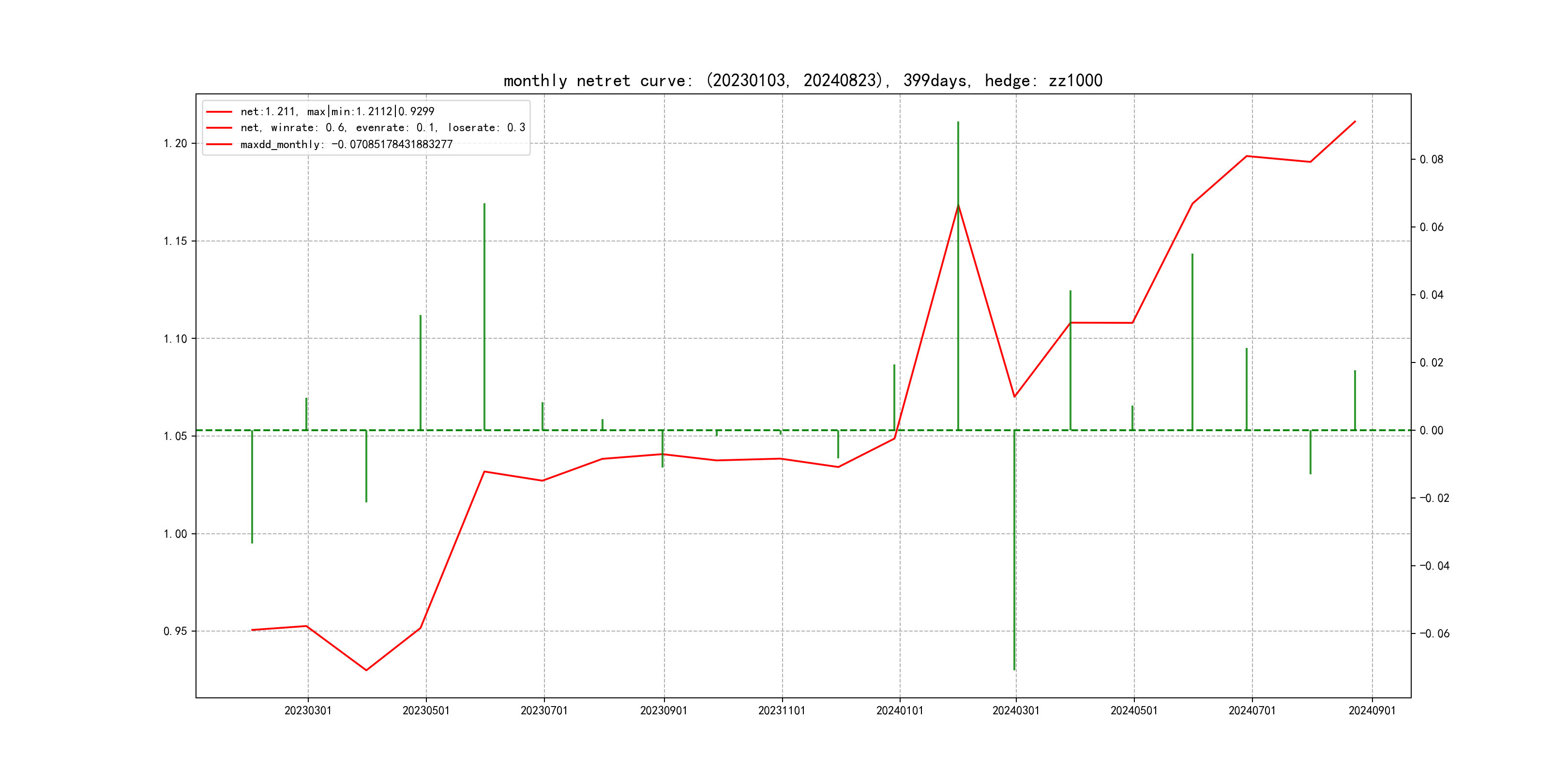The width and height of the screenshot is (1568, 784).
Task: Click the red curve's peak near 20240201
Action: pyautogui.click(x=958, y=206)
